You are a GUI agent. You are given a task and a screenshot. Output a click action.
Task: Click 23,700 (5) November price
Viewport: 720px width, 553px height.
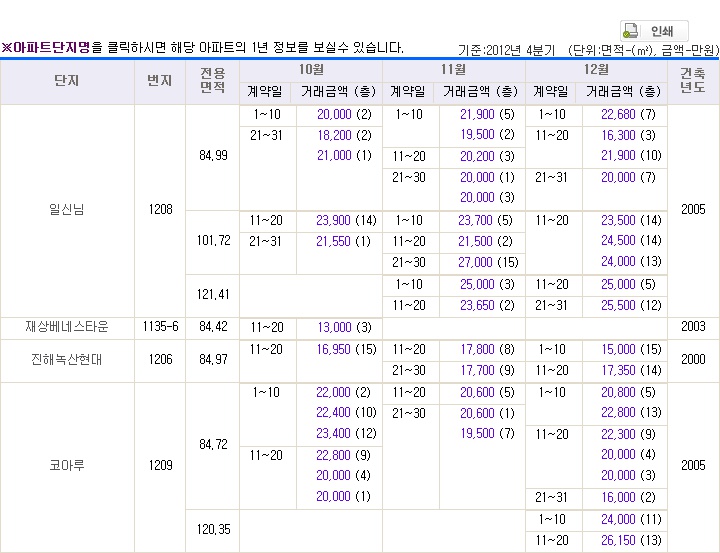[485, 221]
